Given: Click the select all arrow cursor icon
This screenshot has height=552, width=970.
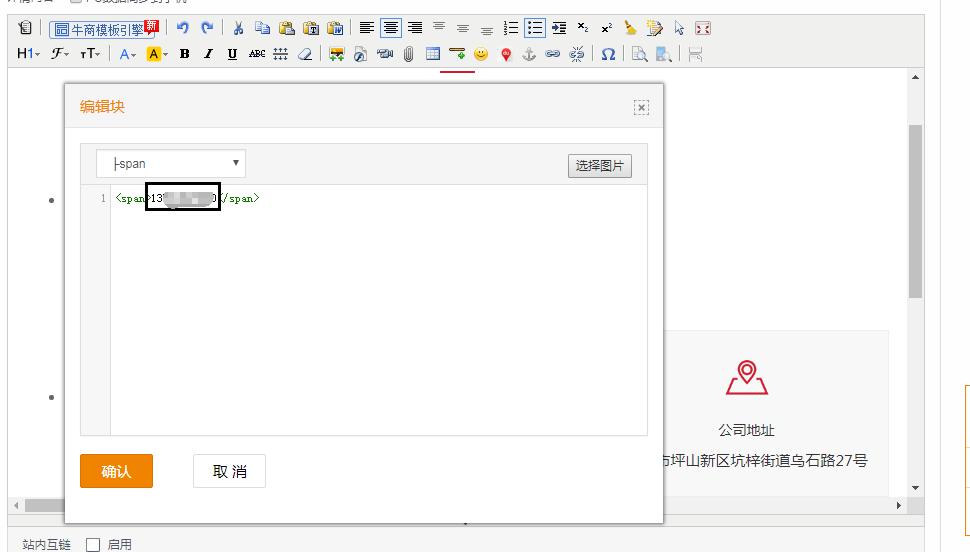Looking at the screenshot, I should pyautogui.click(x=679, y=28).
